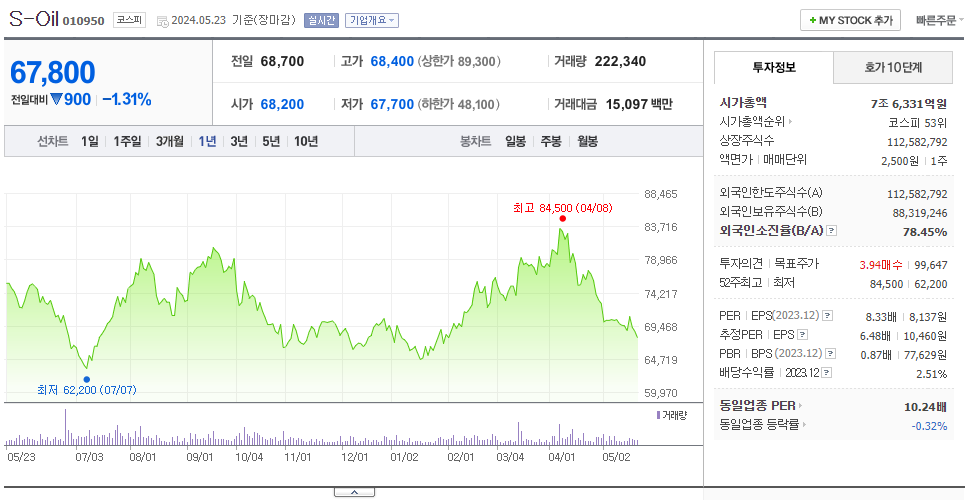Click the 거래량 222,340 value

(620, 62)
